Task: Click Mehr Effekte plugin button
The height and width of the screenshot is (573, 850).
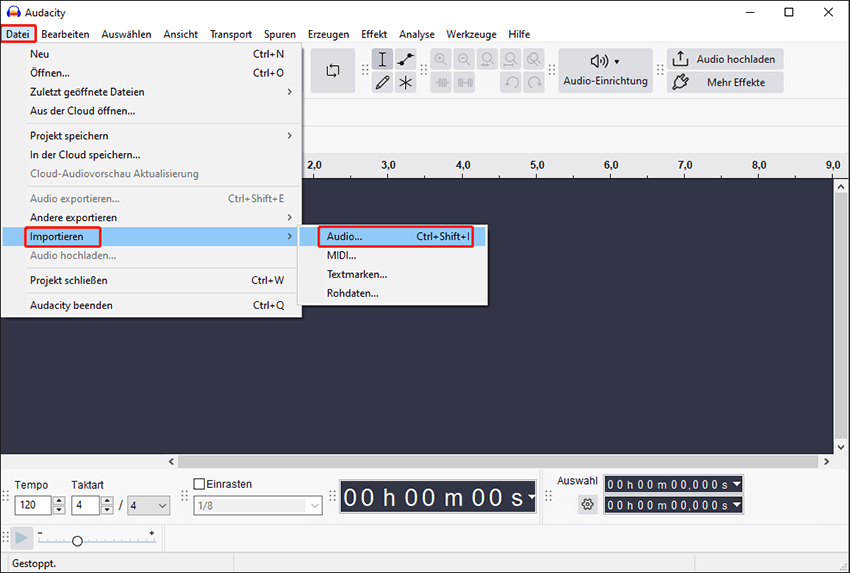Action: click(725, 82)
